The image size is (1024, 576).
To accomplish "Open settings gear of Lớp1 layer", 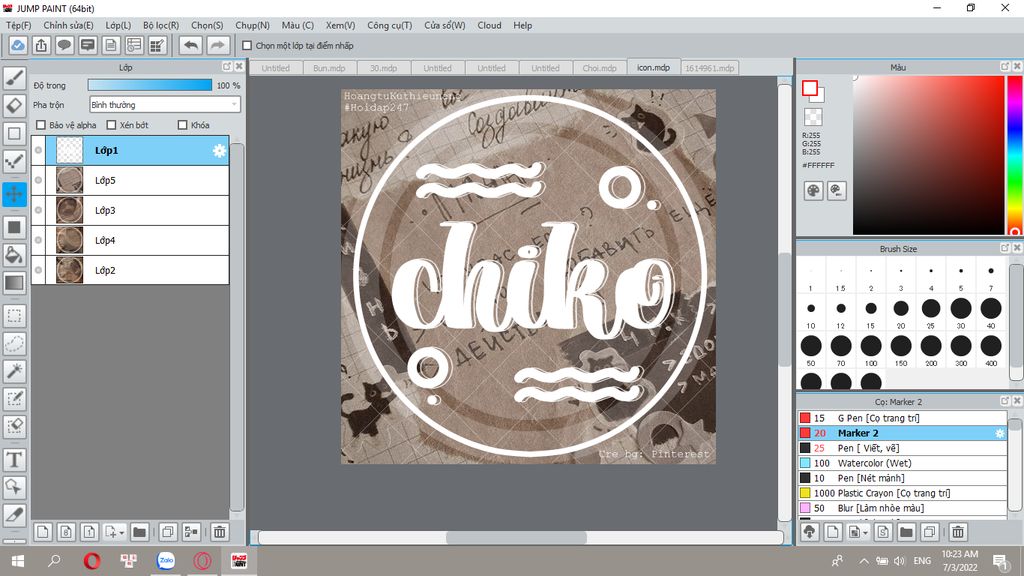I will pyautogui.click(x=219, y=151).
